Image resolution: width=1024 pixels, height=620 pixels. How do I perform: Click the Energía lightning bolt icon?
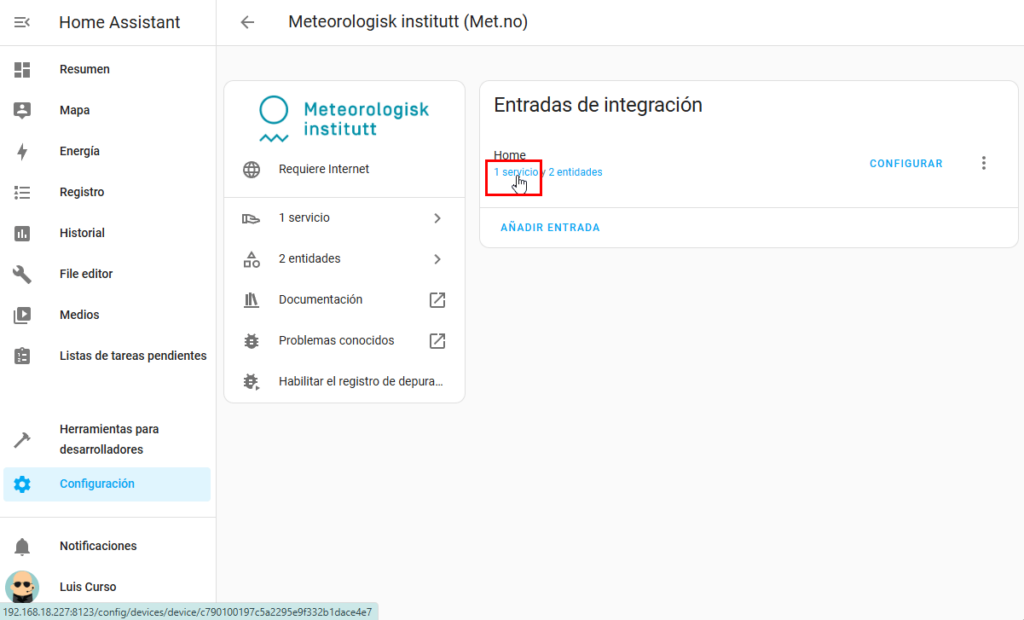point(22,151)
